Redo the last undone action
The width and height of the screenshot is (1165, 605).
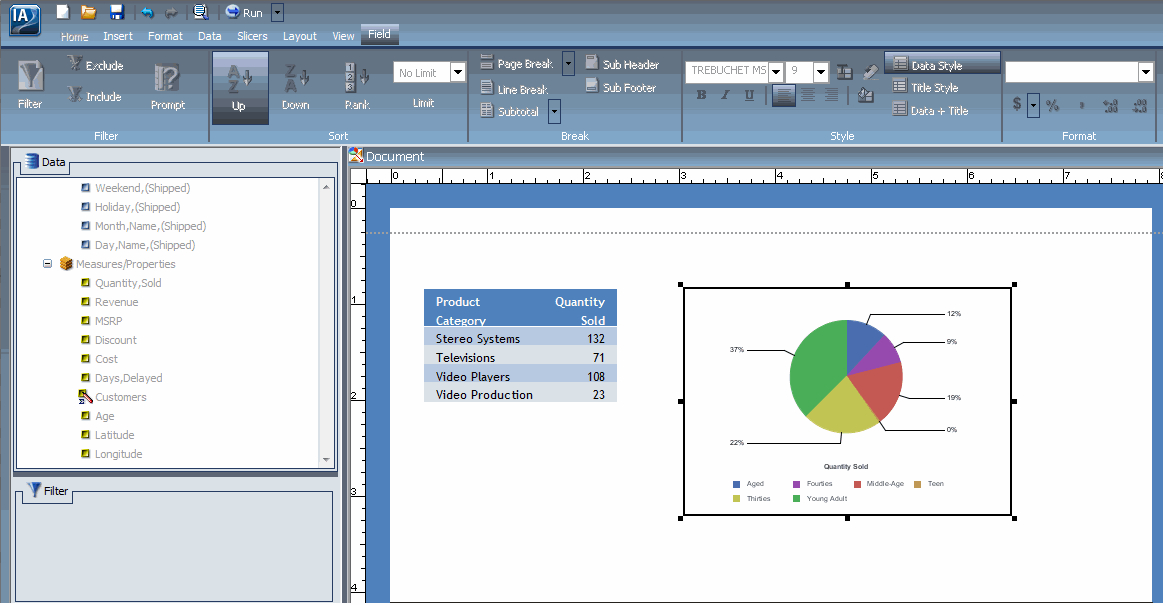[x=172, y=13]
